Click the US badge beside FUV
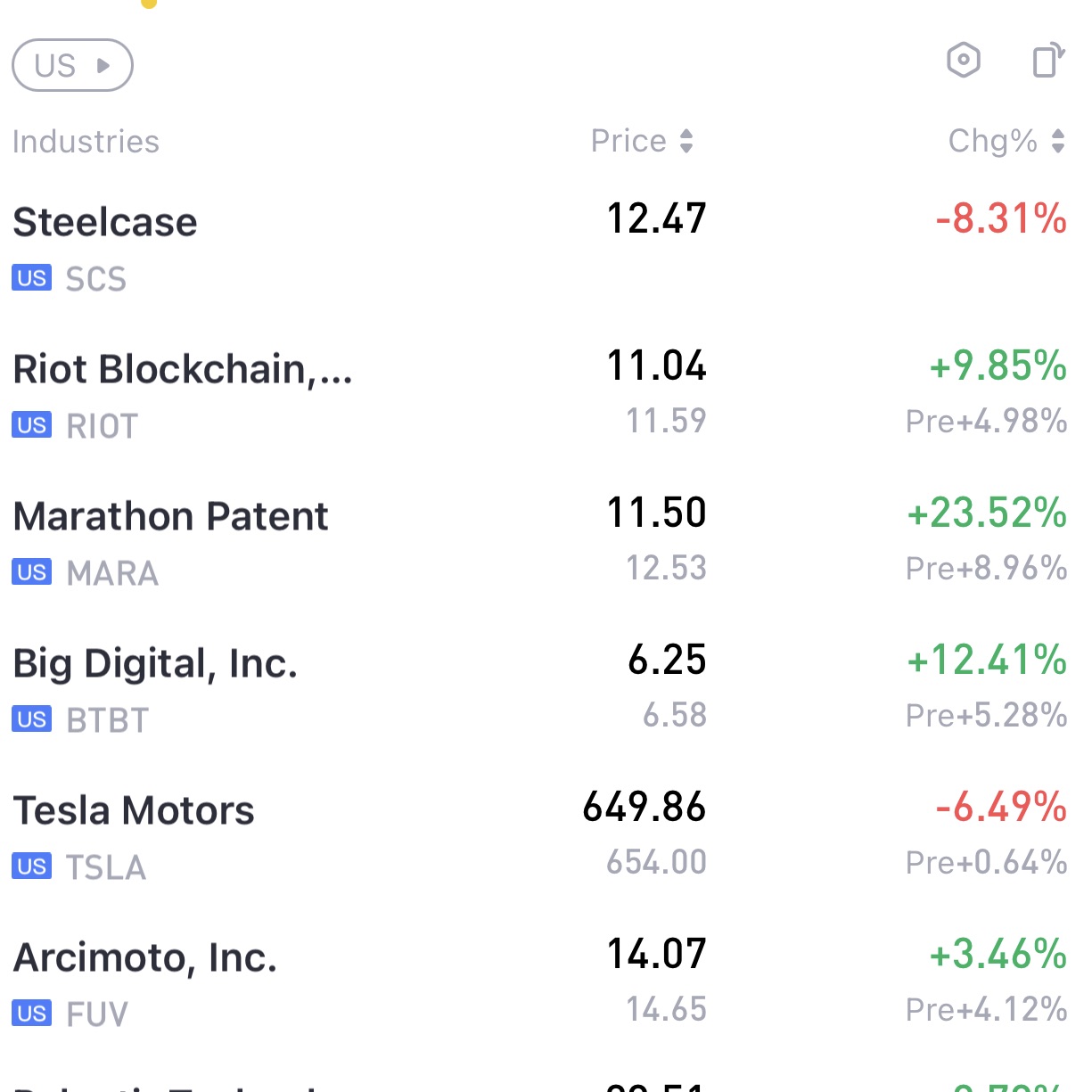This screenshot has width=1092, height=1092. point(31,1014)
